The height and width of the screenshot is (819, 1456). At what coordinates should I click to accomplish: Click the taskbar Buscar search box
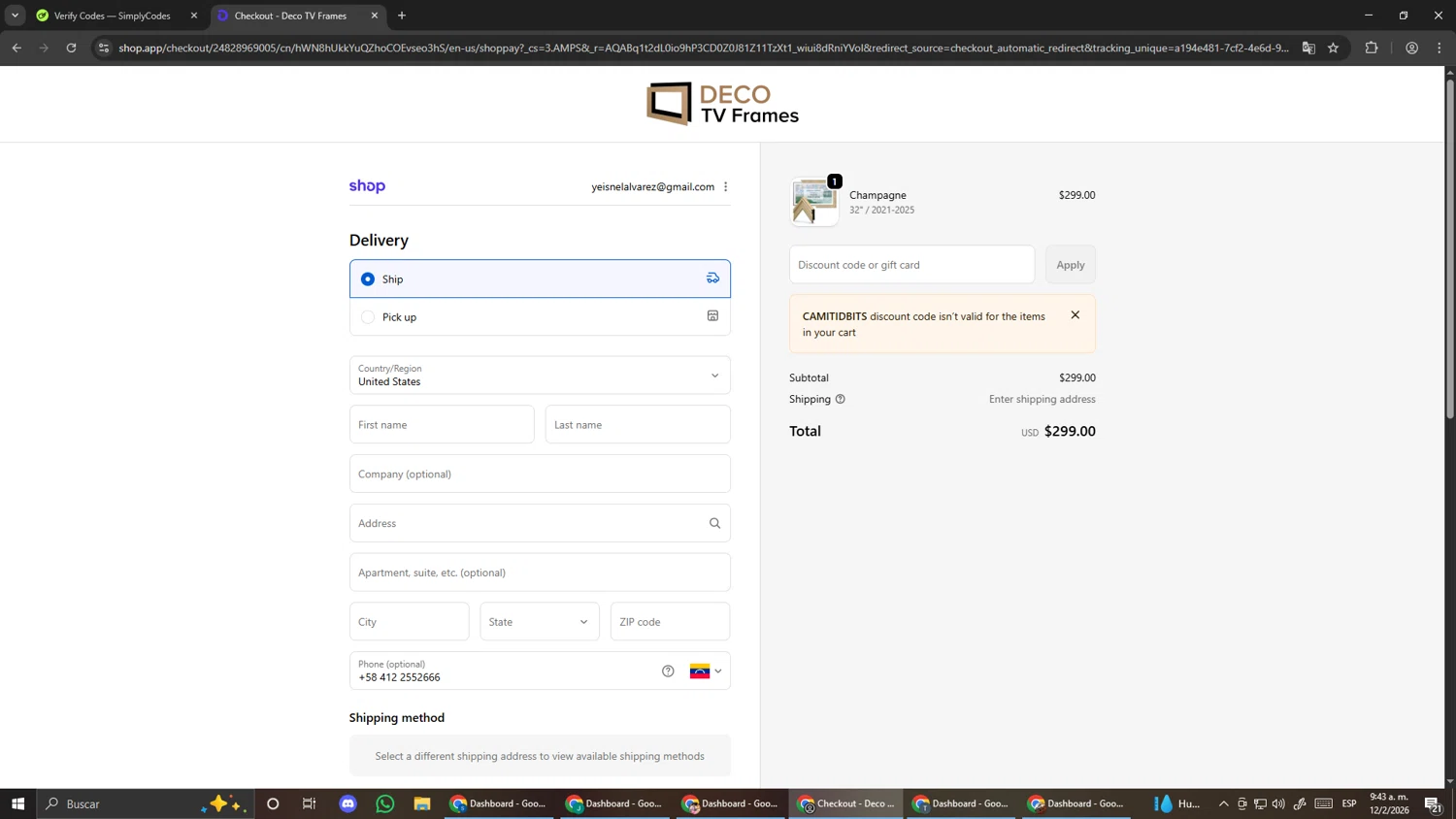146,803
